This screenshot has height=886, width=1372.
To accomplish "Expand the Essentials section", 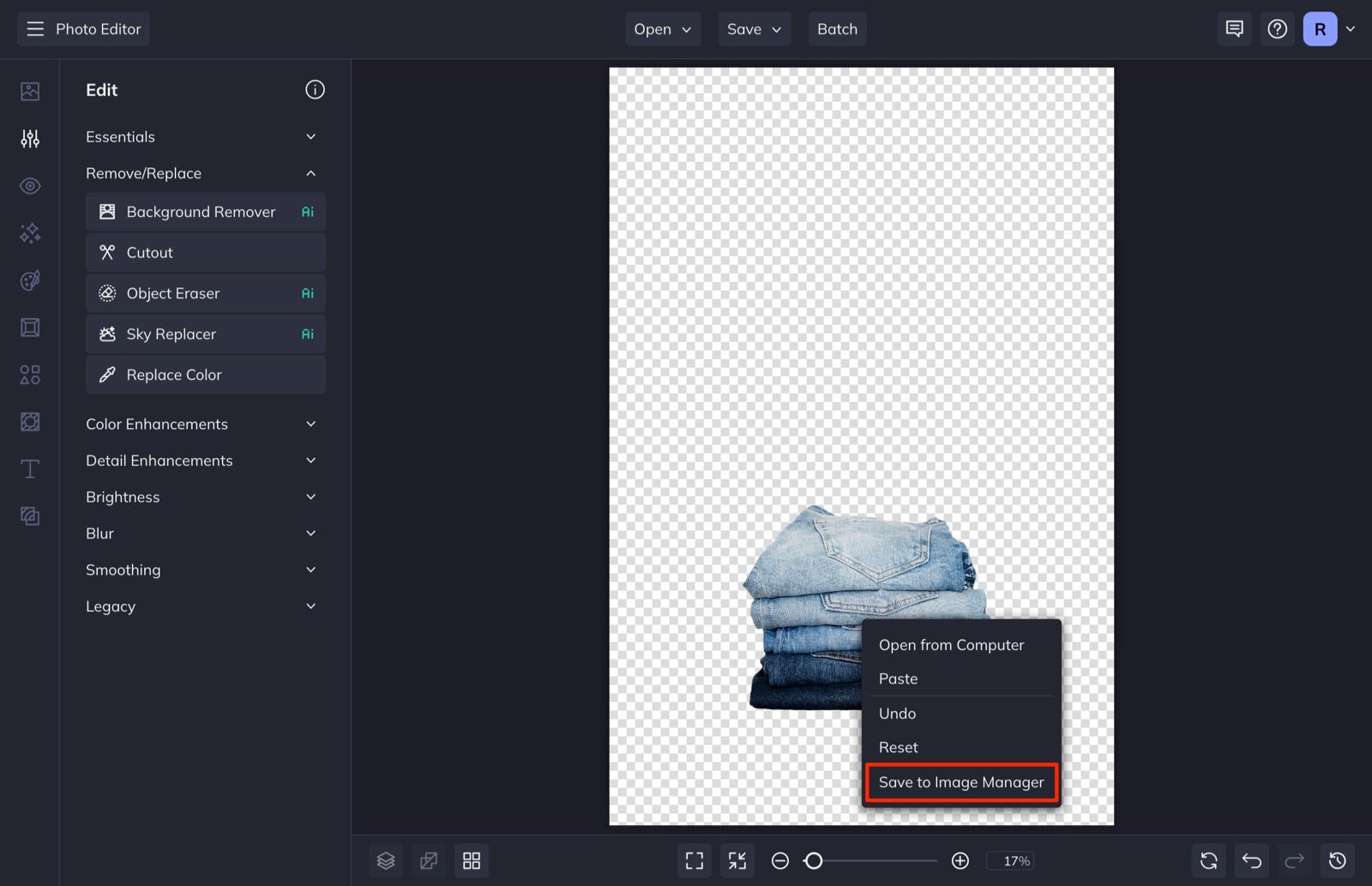I will tap(202, 136).
